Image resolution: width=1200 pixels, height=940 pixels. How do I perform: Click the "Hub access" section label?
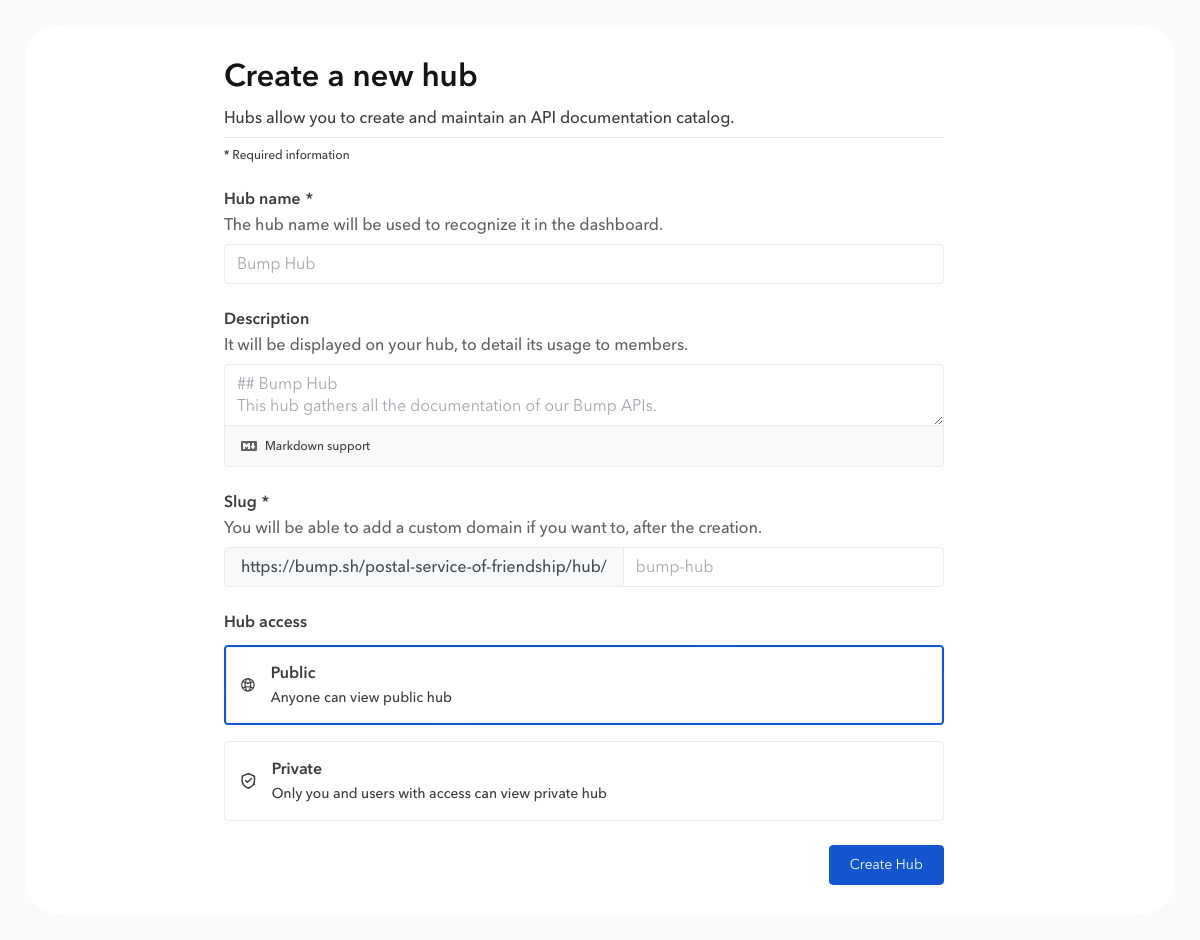tap(265, 622)
